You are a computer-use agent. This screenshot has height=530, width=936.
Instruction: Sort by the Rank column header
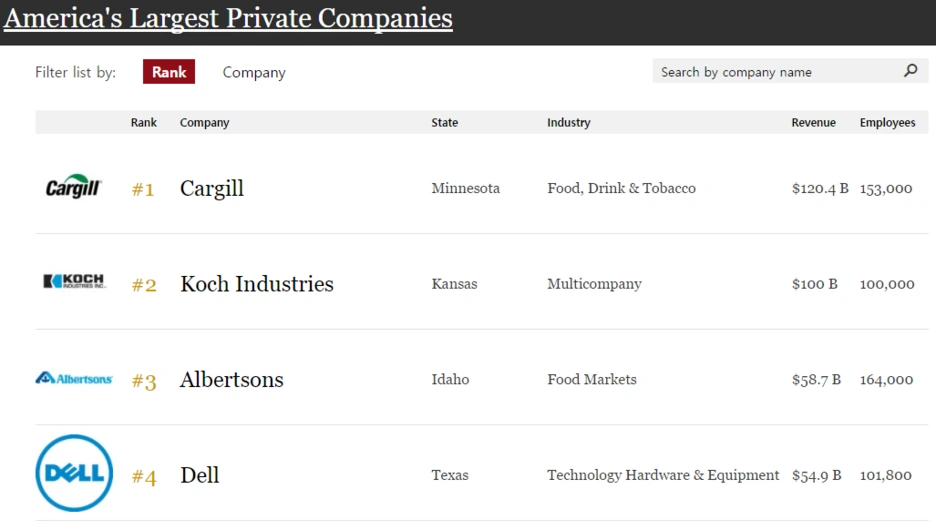144,123
